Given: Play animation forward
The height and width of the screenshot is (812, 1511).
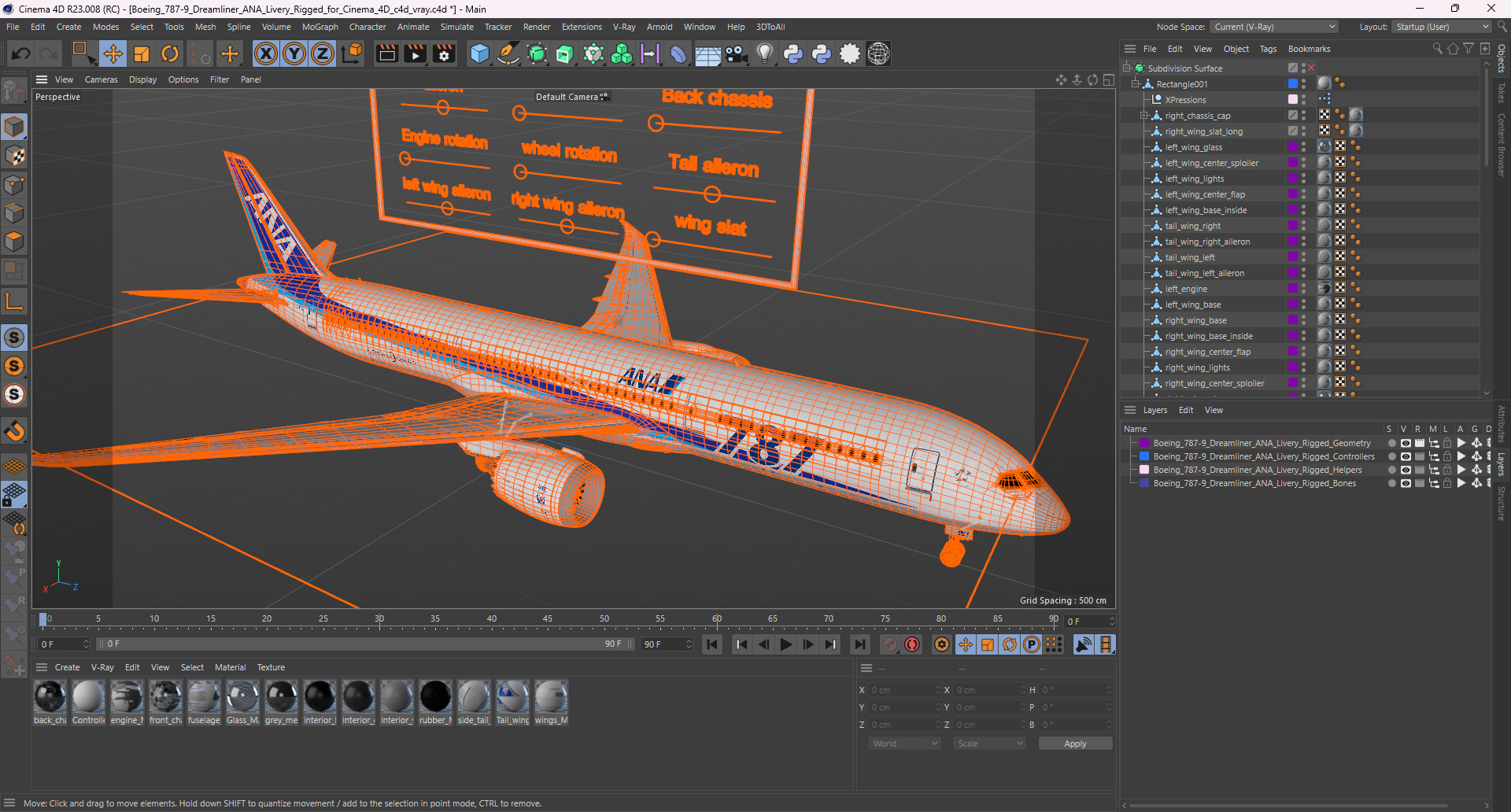Looking at the screenshot, I should [x=786, y=644].
